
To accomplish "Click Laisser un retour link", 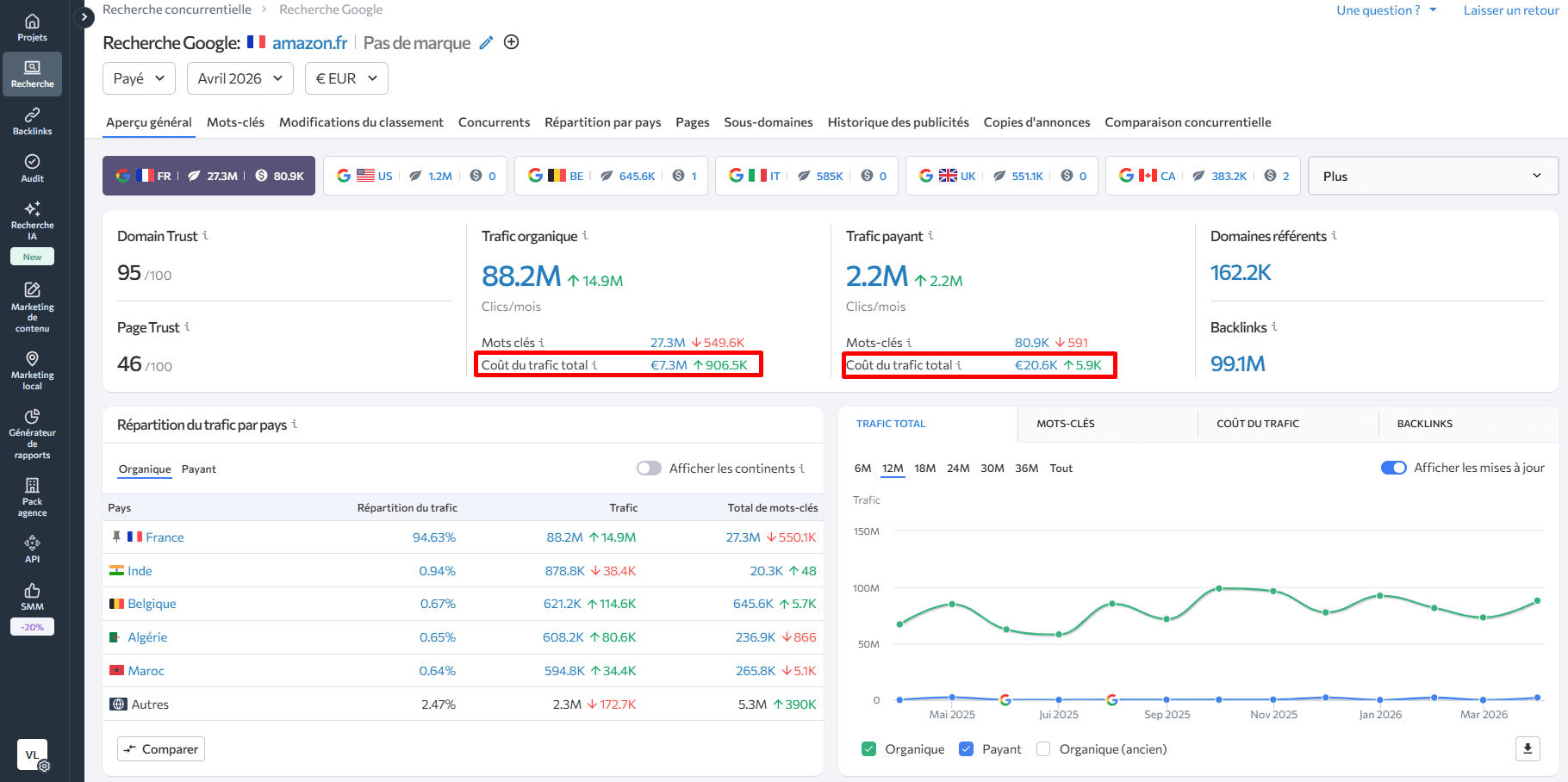I will point(1511,10).
